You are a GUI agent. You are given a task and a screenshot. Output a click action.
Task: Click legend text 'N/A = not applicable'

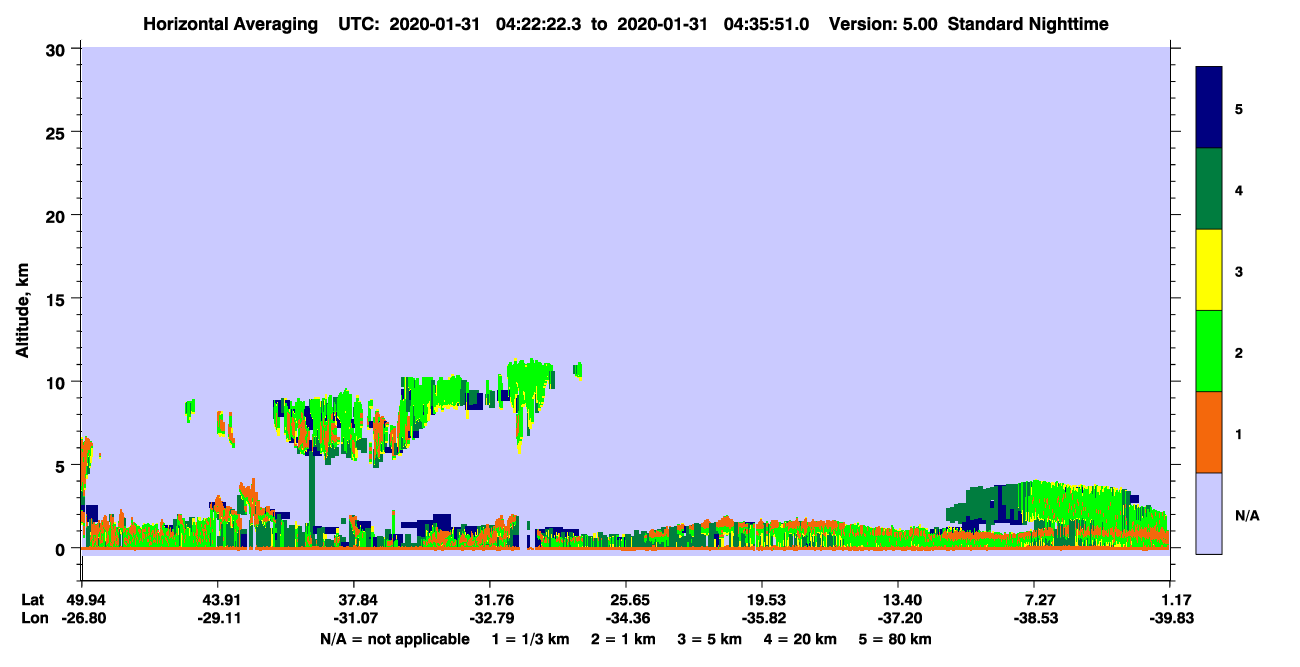(x=394, y=639)
